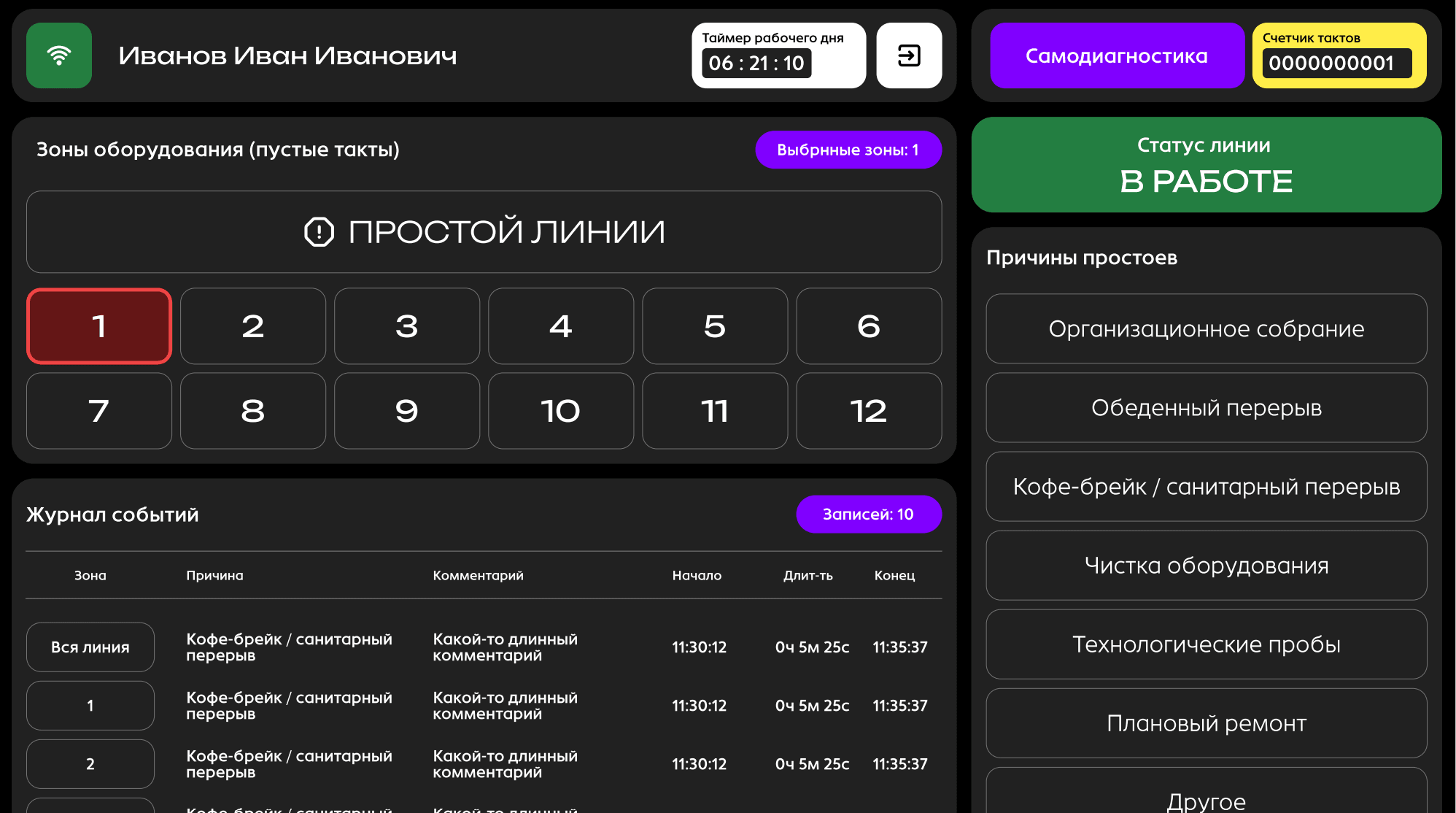Choose Другое downtime reason
The width and height of the screenshot is (1456, 813).
click(x=1207, y=792)
